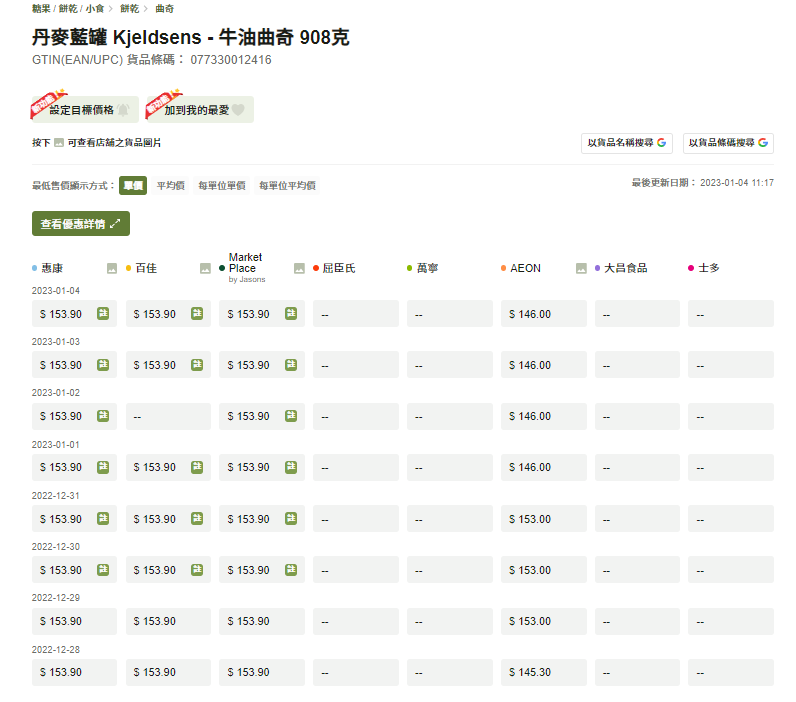Click 大昌食品 store column header

625,268
